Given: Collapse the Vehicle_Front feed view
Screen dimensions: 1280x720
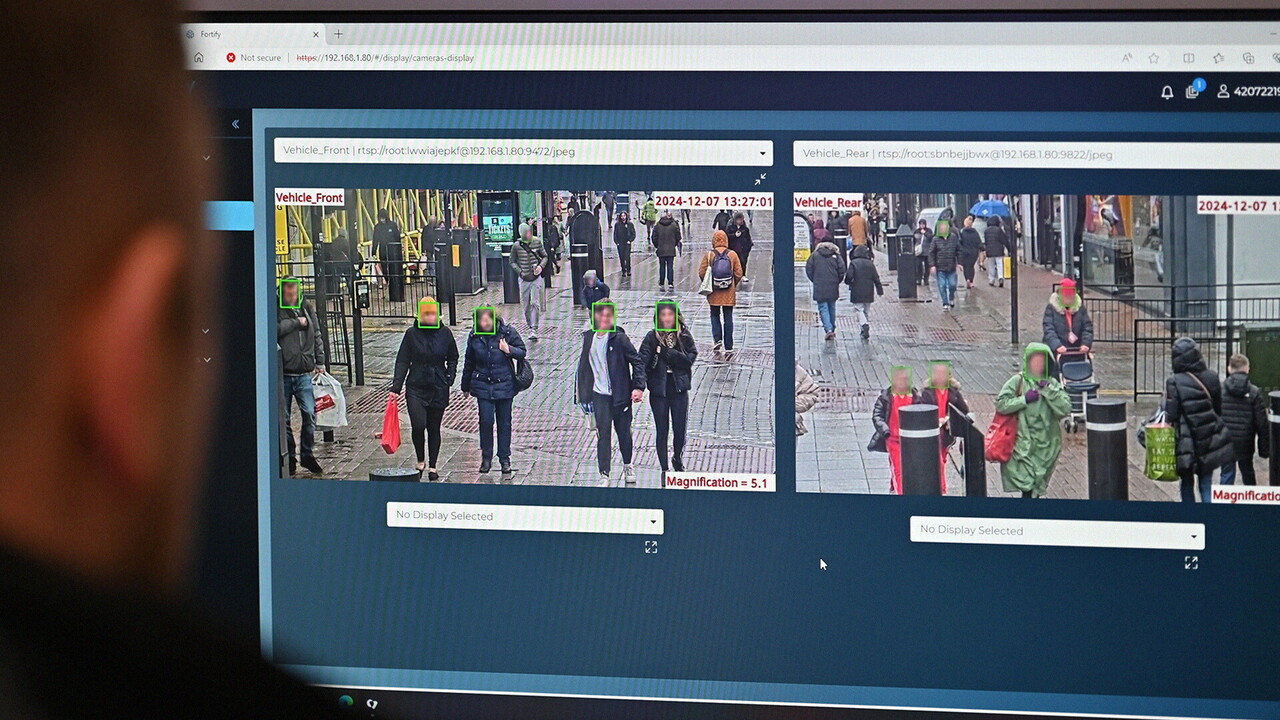Looking at the screenshot, I should (760, 179).
